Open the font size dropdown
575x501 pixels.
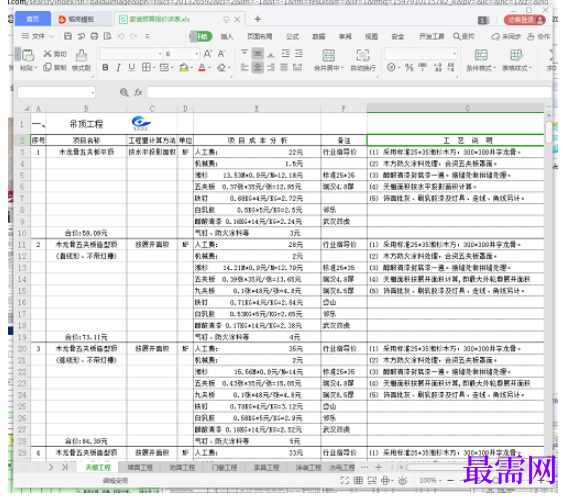coord(197,54)
